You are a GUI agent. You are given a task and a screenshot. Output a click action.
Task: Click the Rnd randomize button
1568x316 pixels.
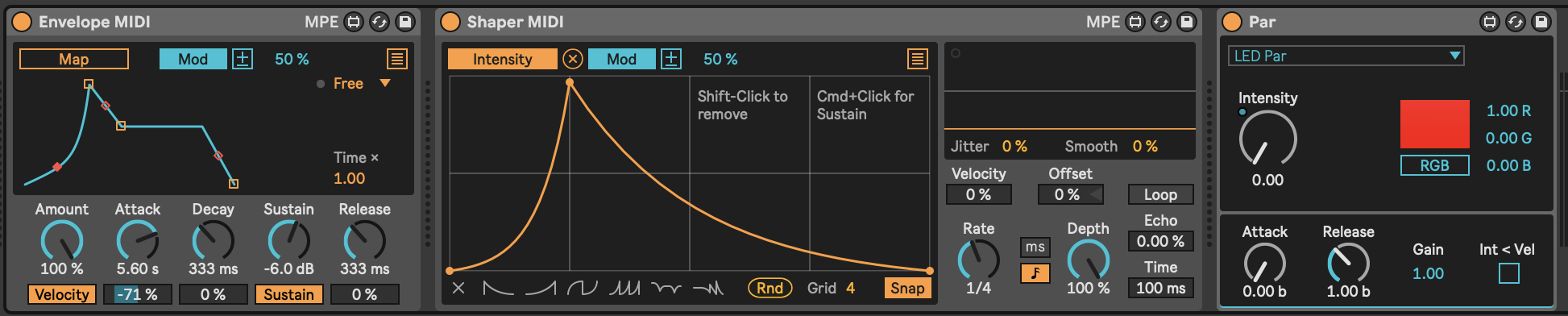tap(769, 288)
